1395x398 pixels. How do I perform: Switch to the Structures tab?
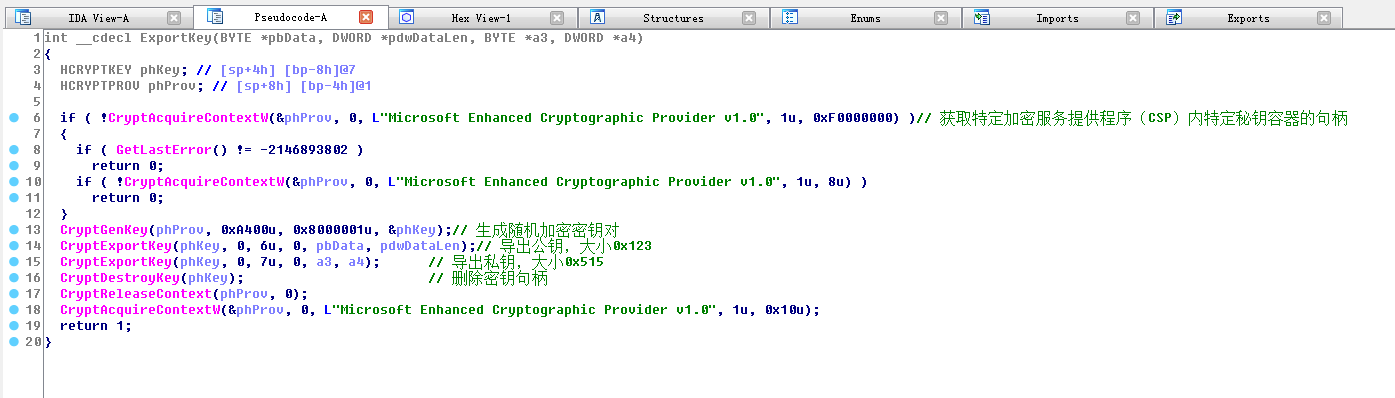coord(673,18)
